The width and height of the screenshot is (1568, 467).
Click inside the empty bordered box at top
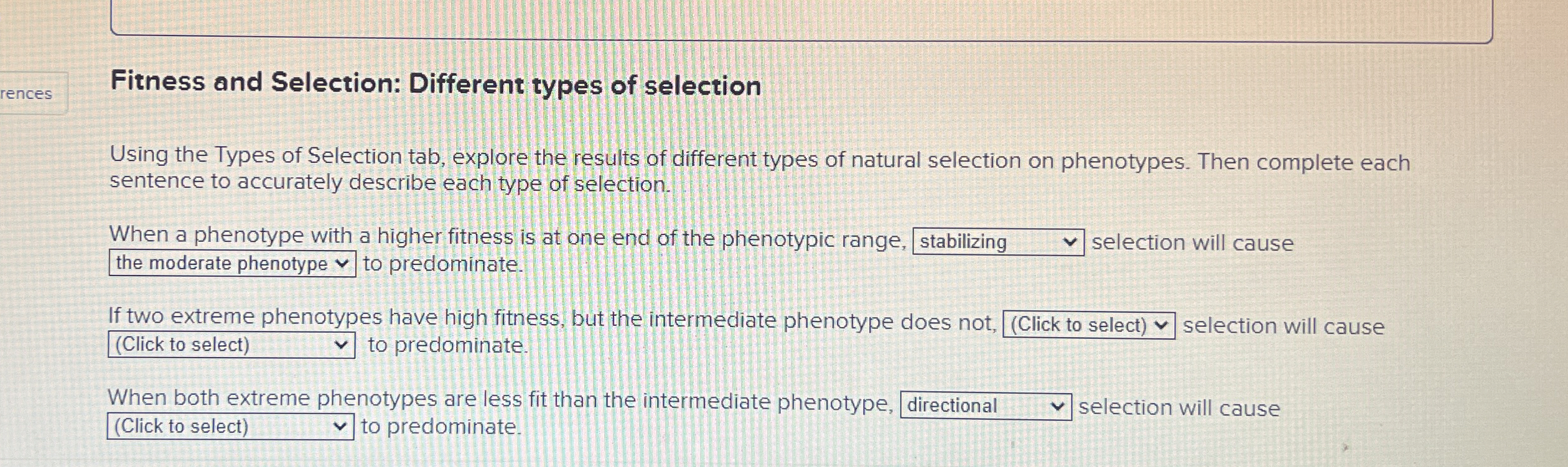[x=801, y=19]
